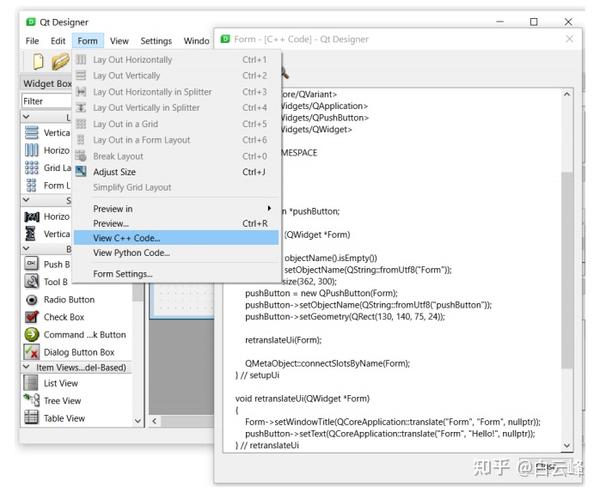
Task: Select the Command Link Button icon
Action: [x=31, y=335]
